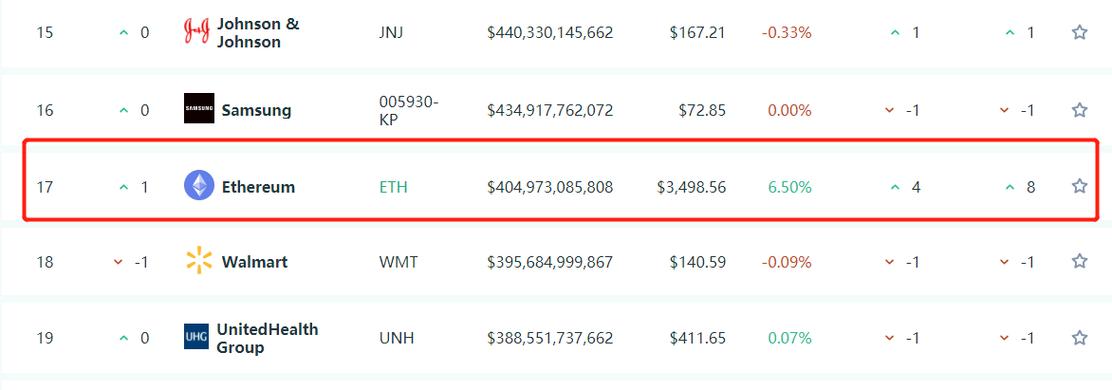Toggle the UnitedHealth Group favorite star
Viewport: 1112px width, 390px height.
coord(1079,338)
